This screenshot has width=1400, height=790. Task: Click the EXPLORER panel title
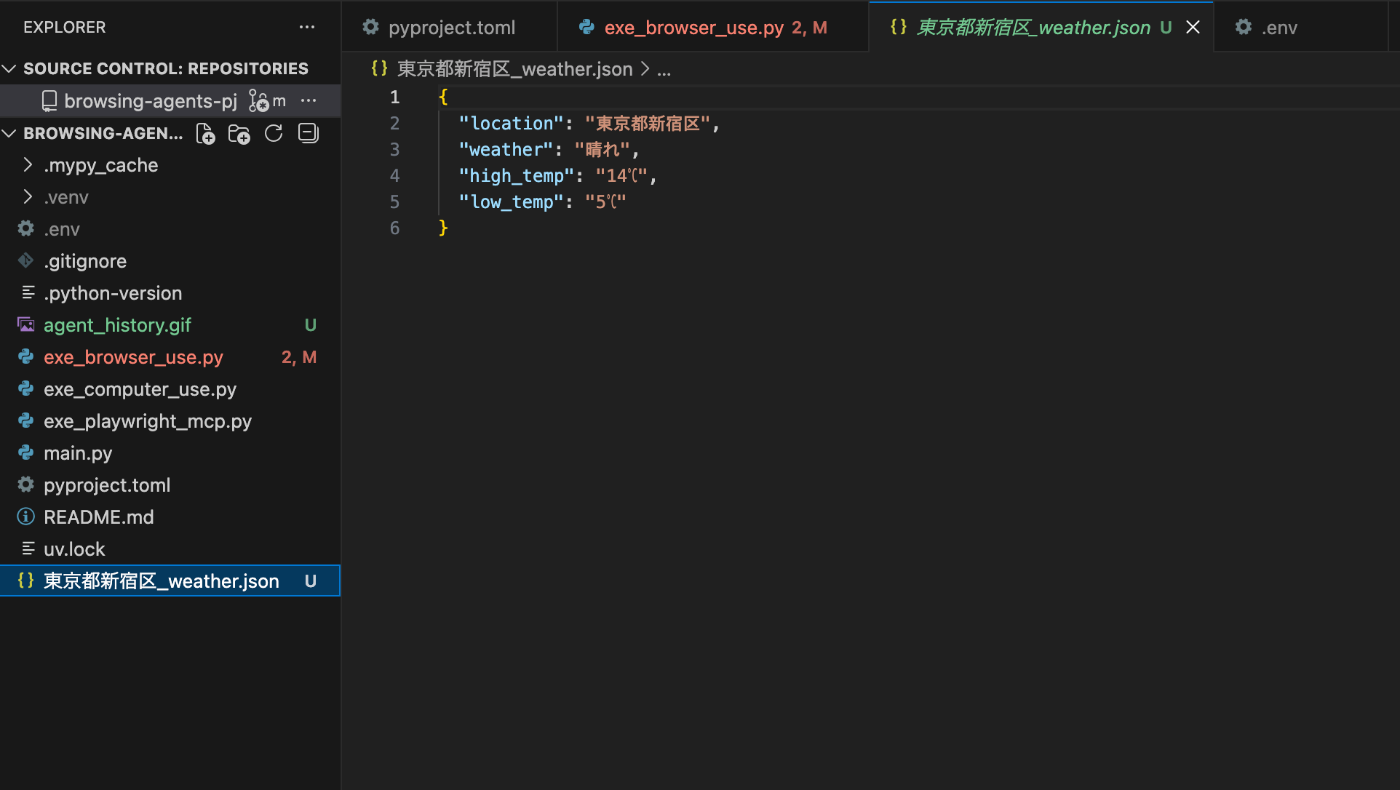64,27
